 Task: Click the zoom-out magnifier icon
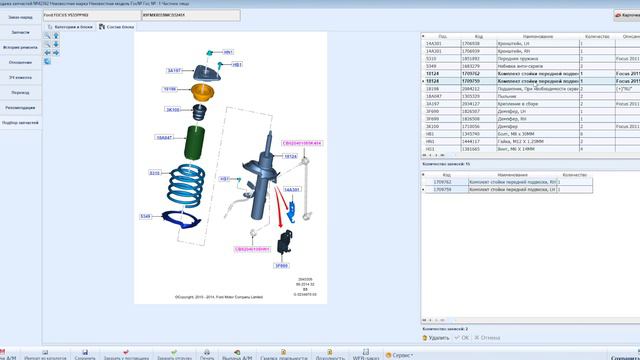pos(47,44)
